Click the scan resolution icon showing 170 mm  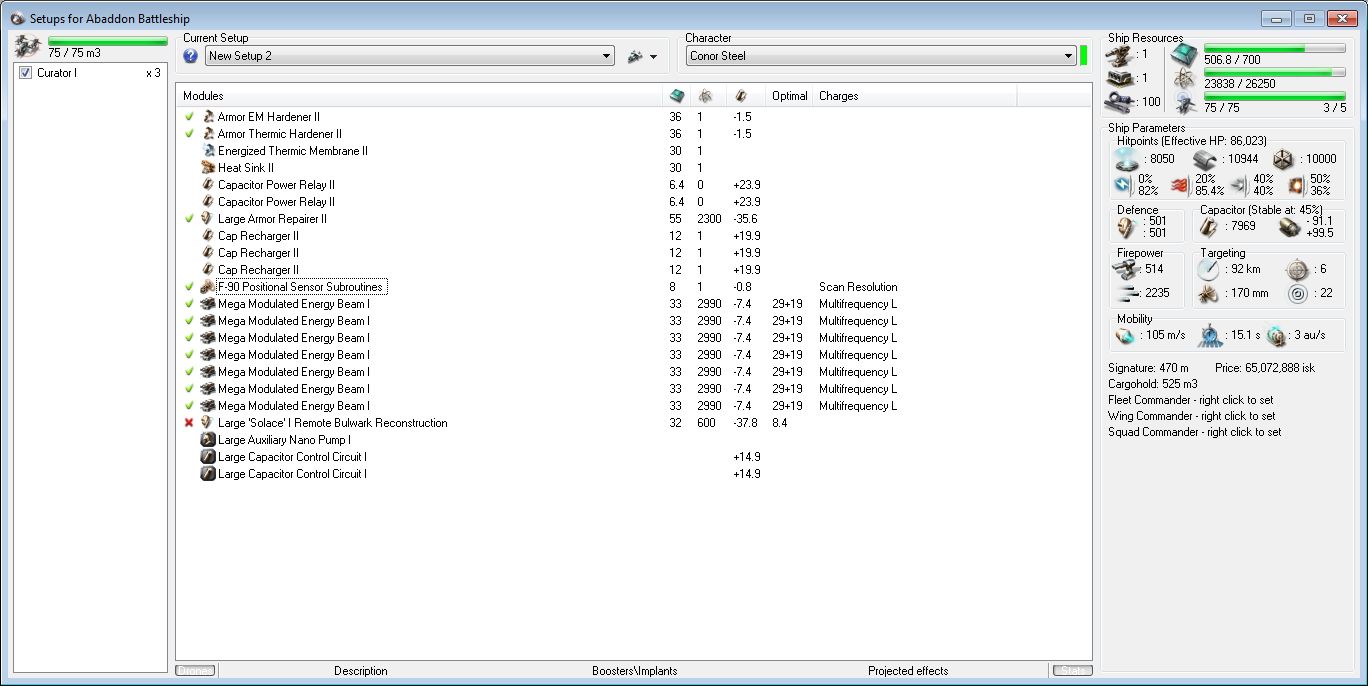point(1210,293)
